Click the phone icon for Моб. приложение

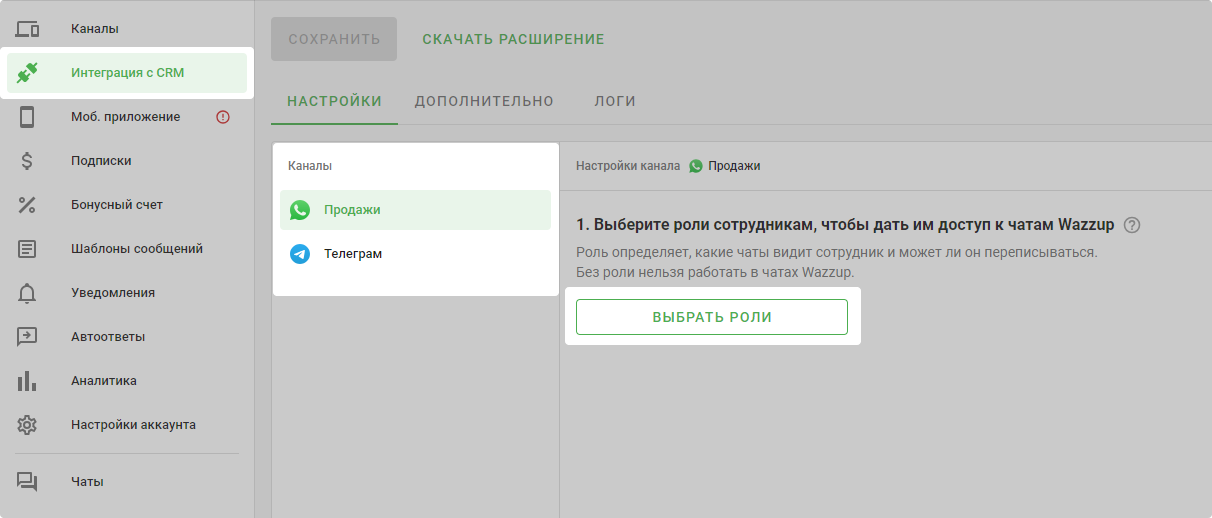27,117
